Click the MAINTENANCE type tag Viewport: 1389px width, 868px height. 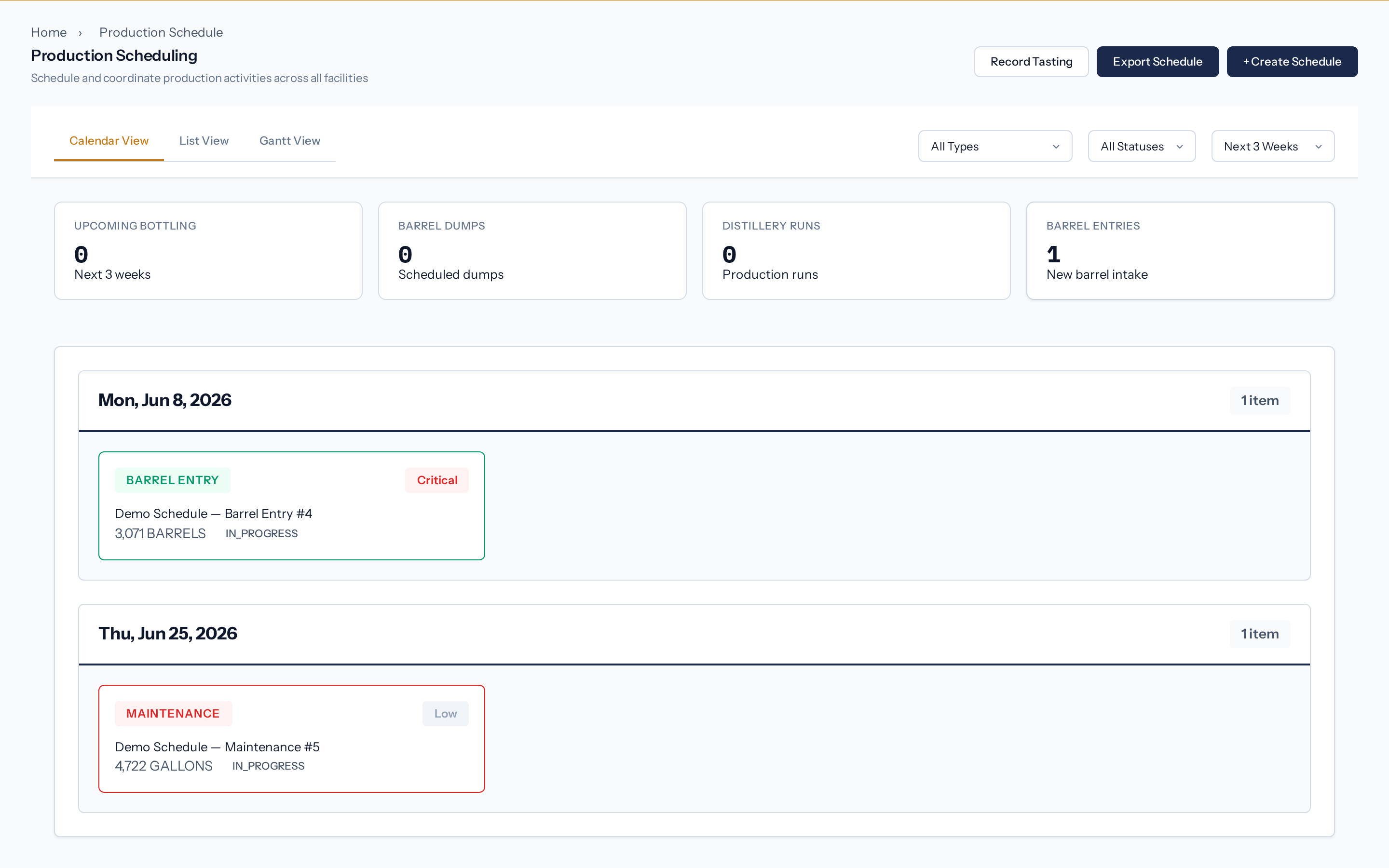coord(173,714)
